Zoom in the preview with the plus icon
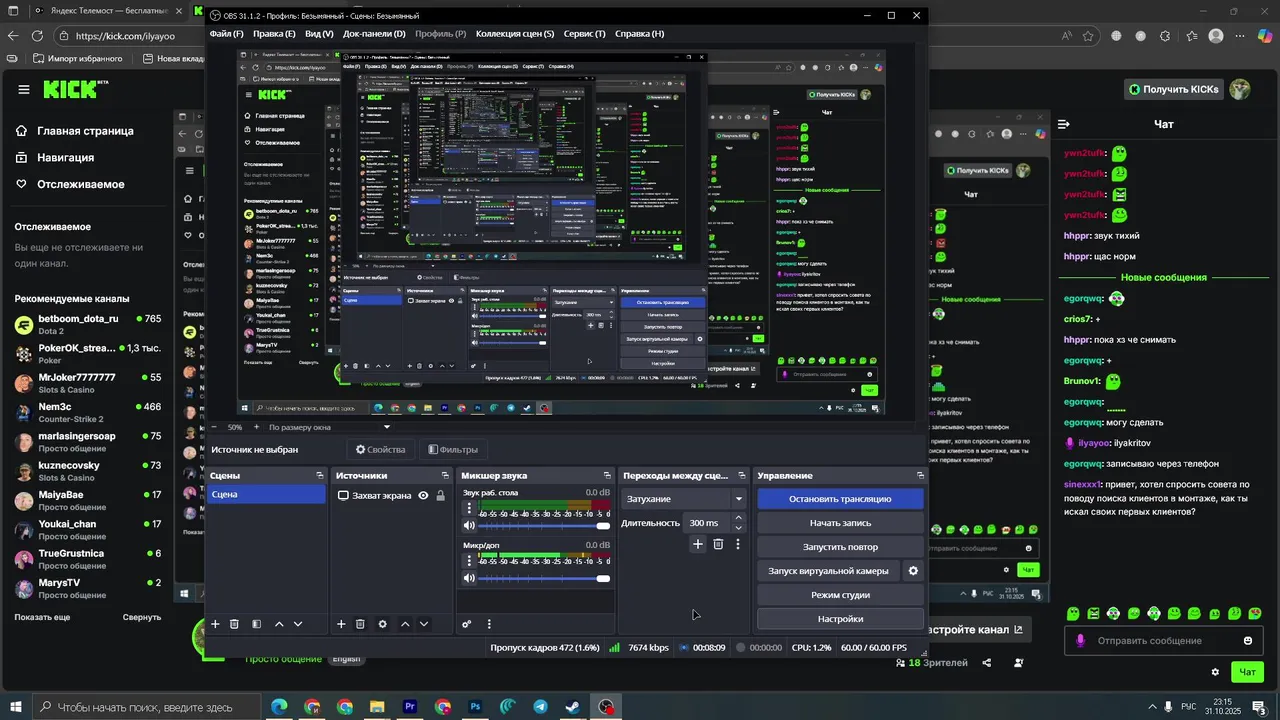 click(255, 427)
